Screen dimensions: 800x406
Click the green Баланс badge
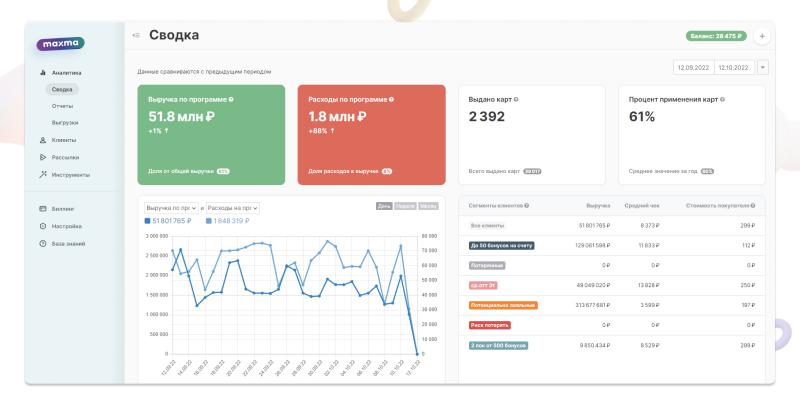[716, 36]
